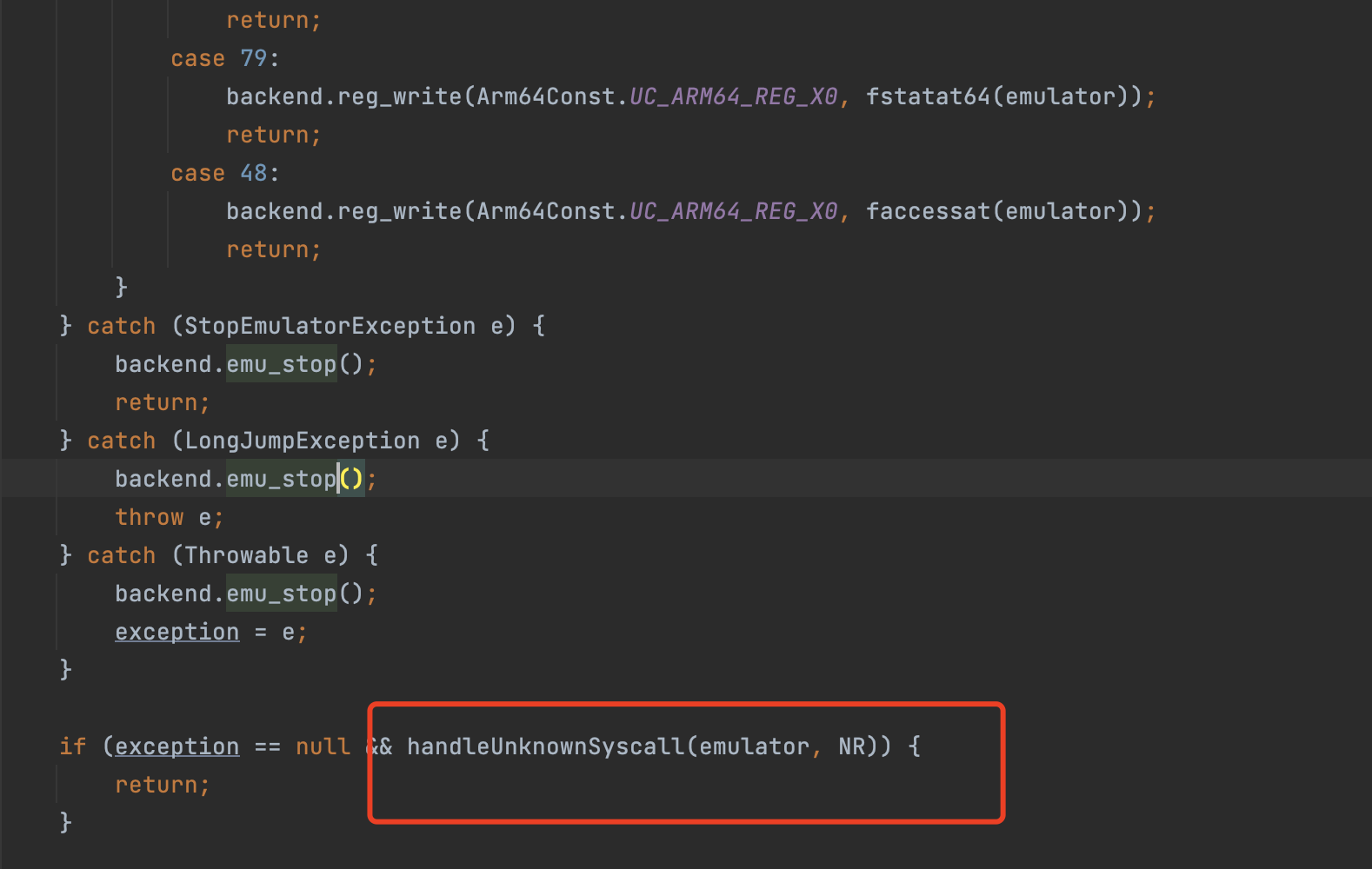Click the first return statement at top
The height and width of the screenshot is (869, 1372).
[x=274, y=20]
